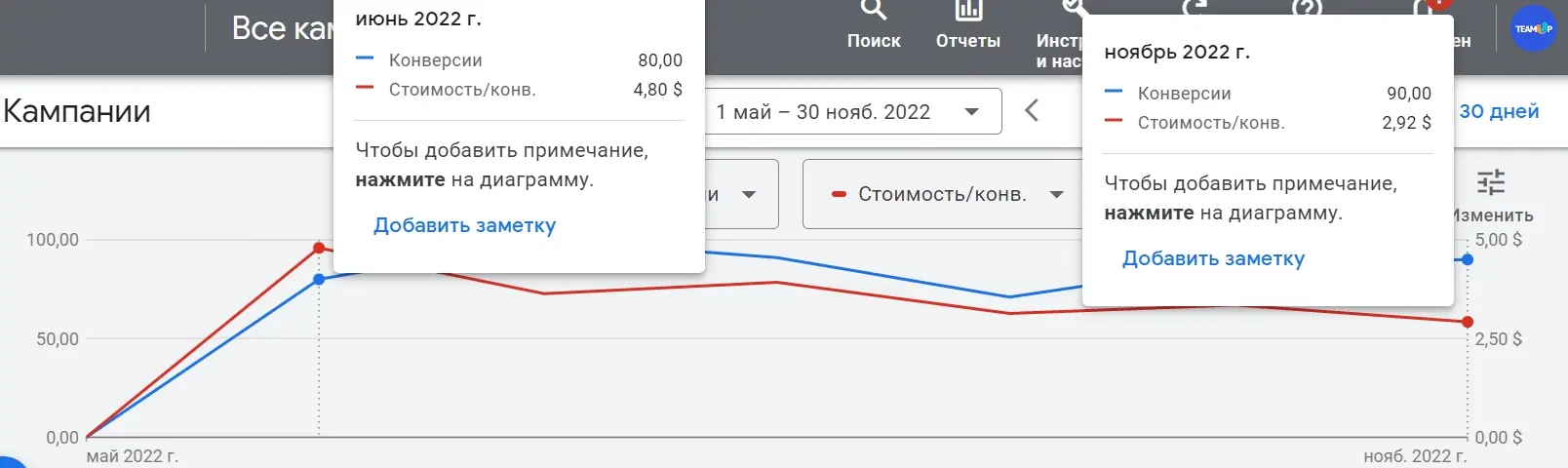Go to previous date period arrow

tap(1032, 110)
